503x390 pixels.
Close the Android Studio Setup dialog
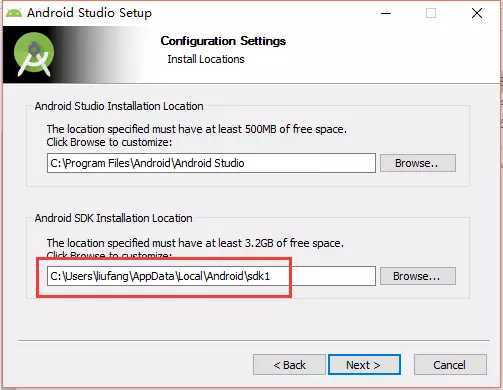pyautogui.click(x=477, y=13)
